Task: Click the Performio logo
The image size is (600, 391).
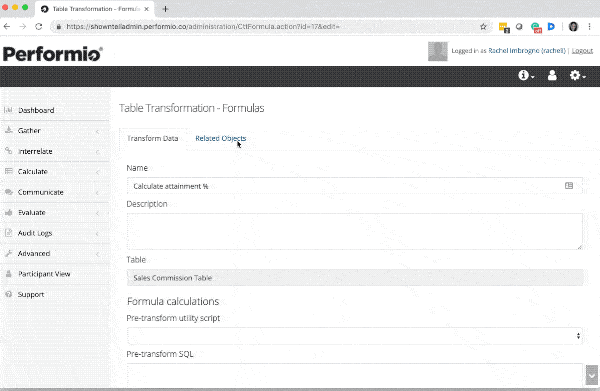Action: [53, 54]
